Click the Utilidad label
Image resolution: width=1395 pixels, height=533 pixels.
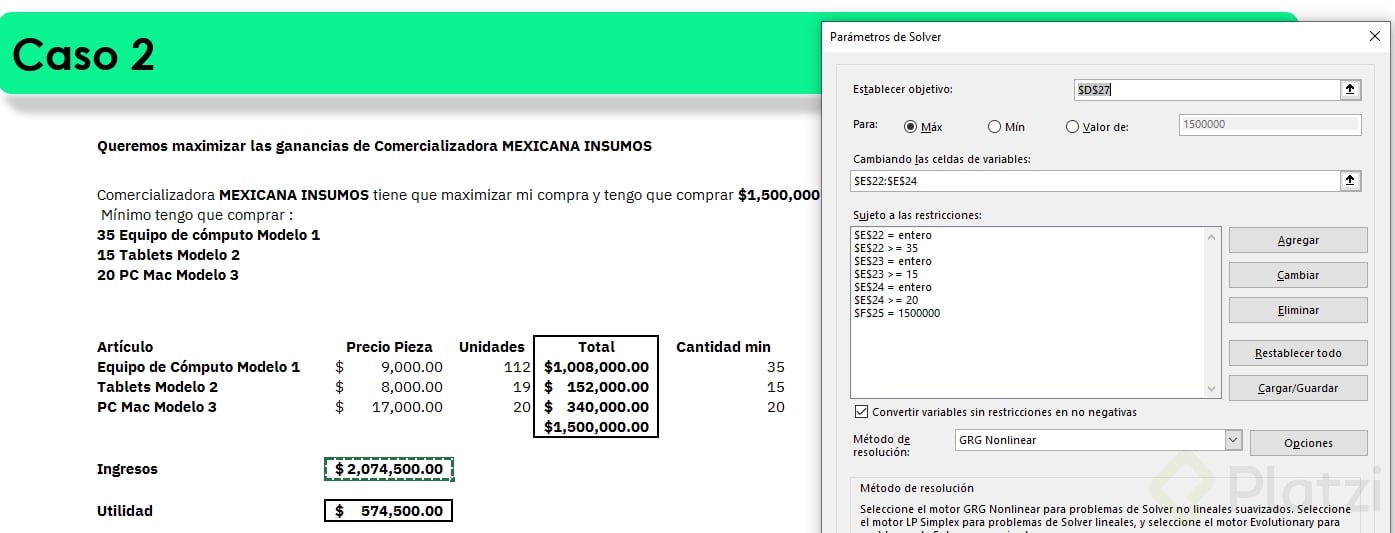pyautogui.click(x=125, y=511)
